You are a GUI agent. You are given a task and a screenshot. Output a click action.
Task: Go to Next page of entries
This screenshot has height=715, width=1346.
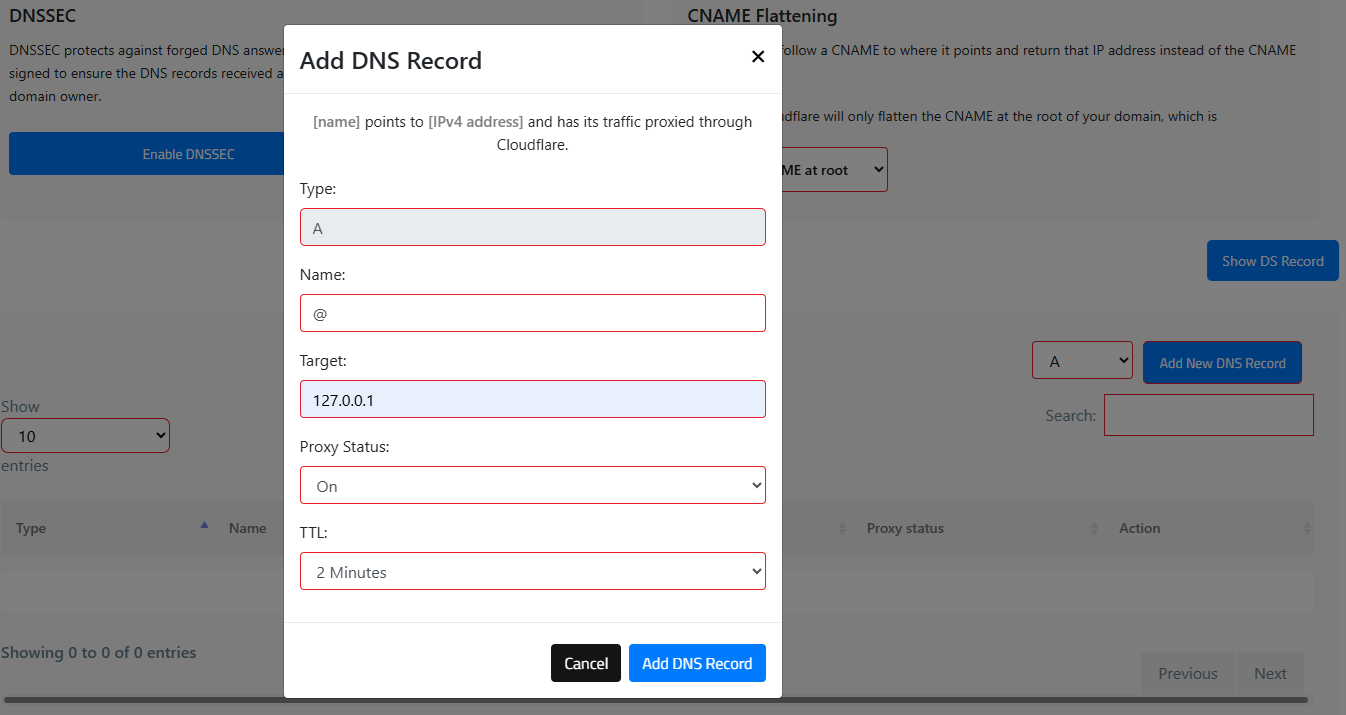(1270, 673)
